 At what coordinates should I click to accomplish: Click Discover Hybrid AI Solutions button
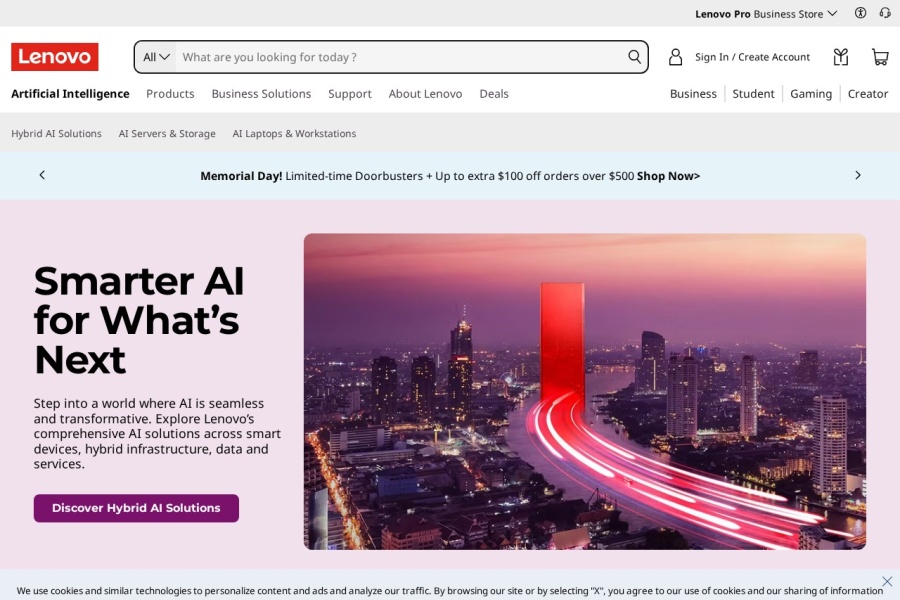[136, 508]
